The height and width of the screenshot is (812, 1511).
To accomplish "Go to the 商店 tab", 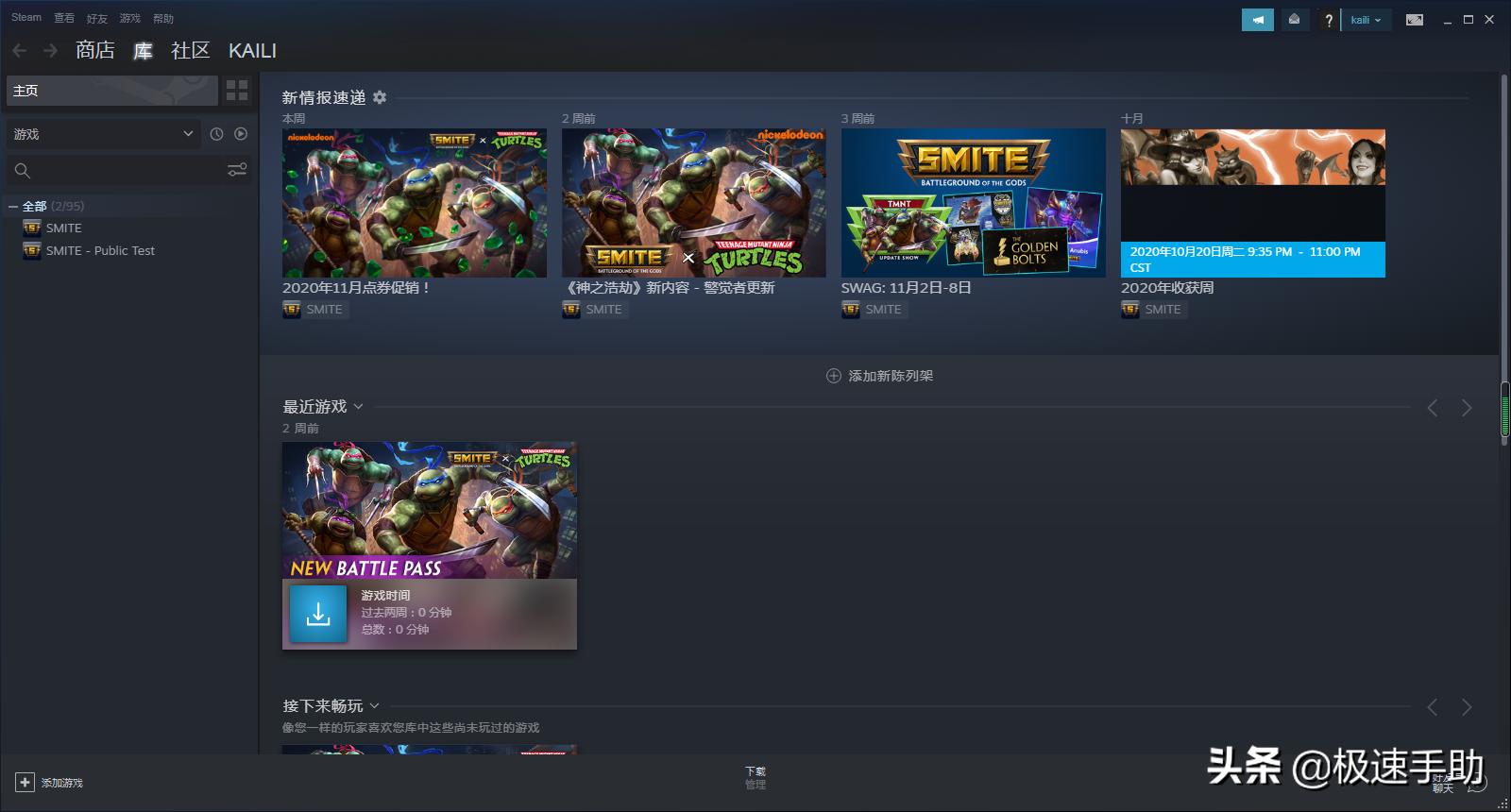I will 95,50.
